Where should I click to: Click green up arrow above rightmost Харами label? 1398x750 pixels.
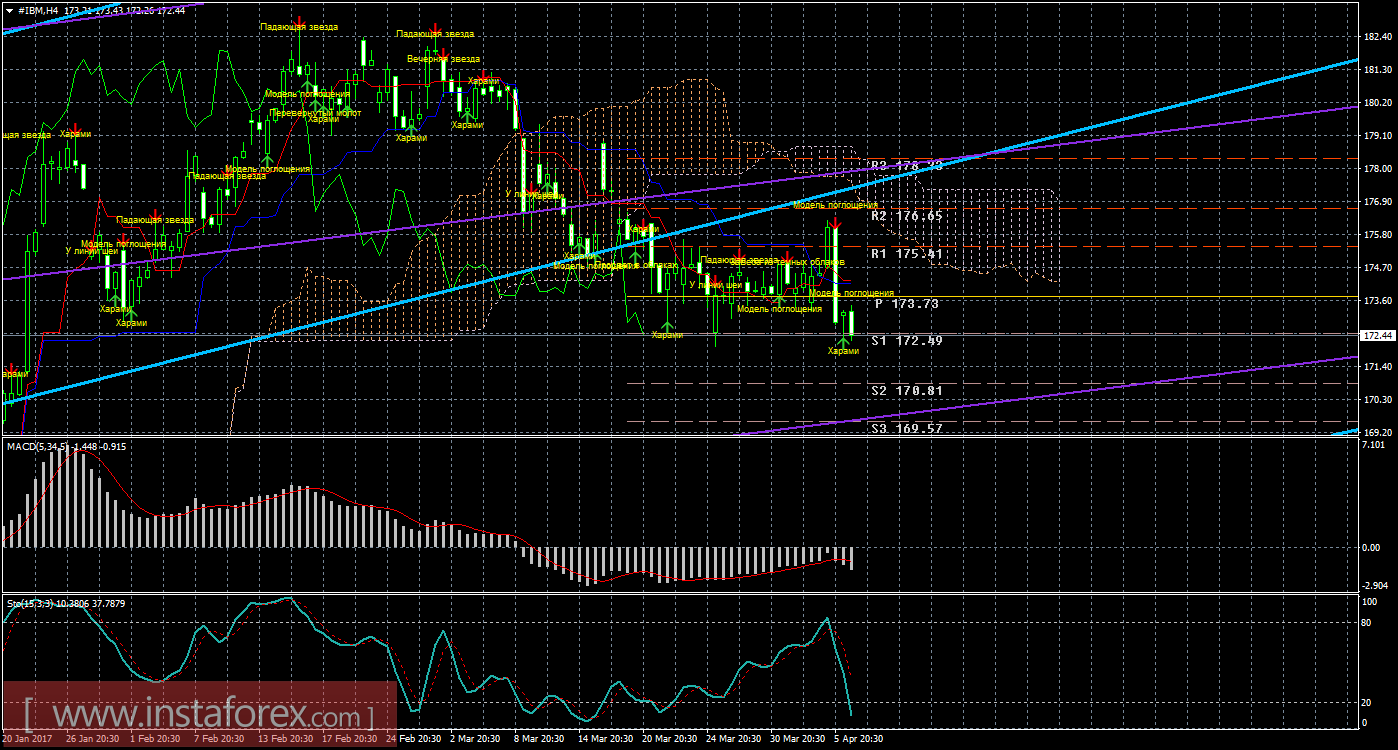pyautogui.click(x=843, y=343)
